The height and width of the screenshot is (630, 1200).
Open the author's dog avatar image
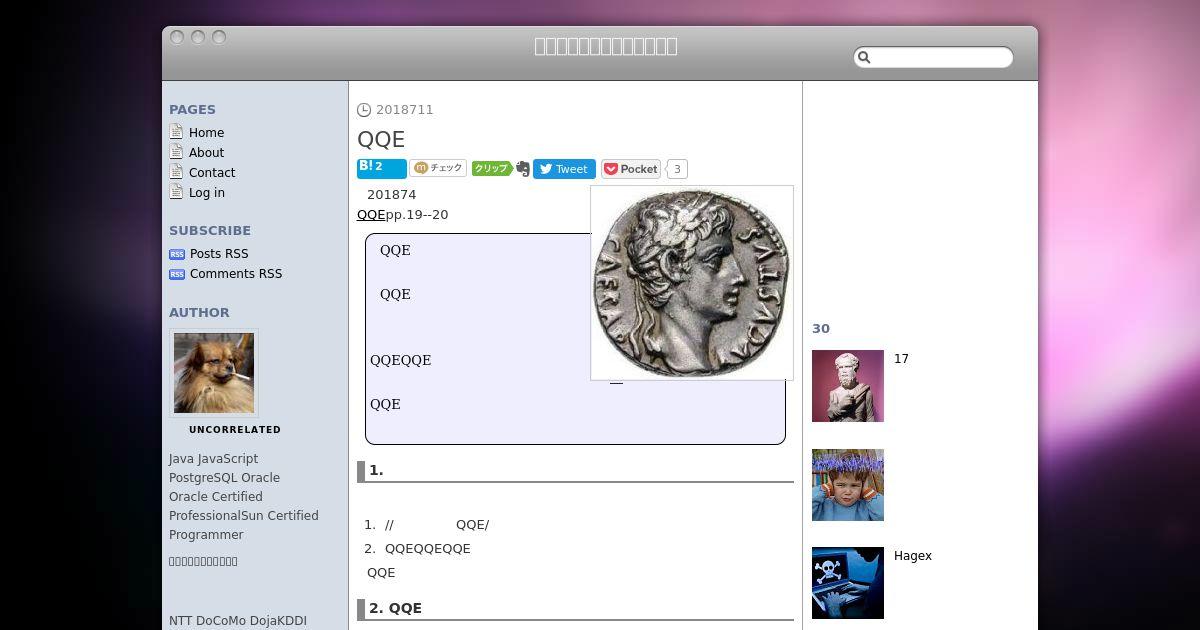point(214,373)
